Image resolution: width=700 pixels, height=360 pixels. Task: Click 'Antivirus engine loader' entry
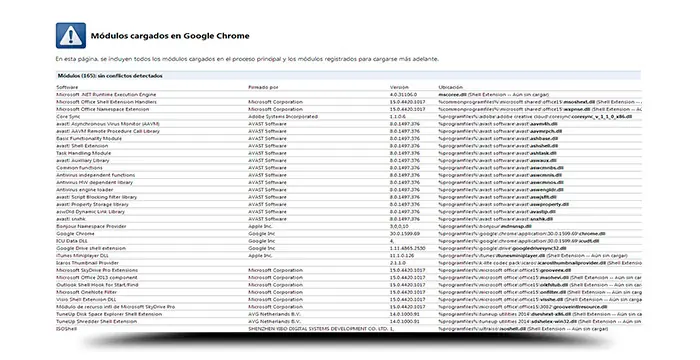pyautogui.click(x=85, y=190)
